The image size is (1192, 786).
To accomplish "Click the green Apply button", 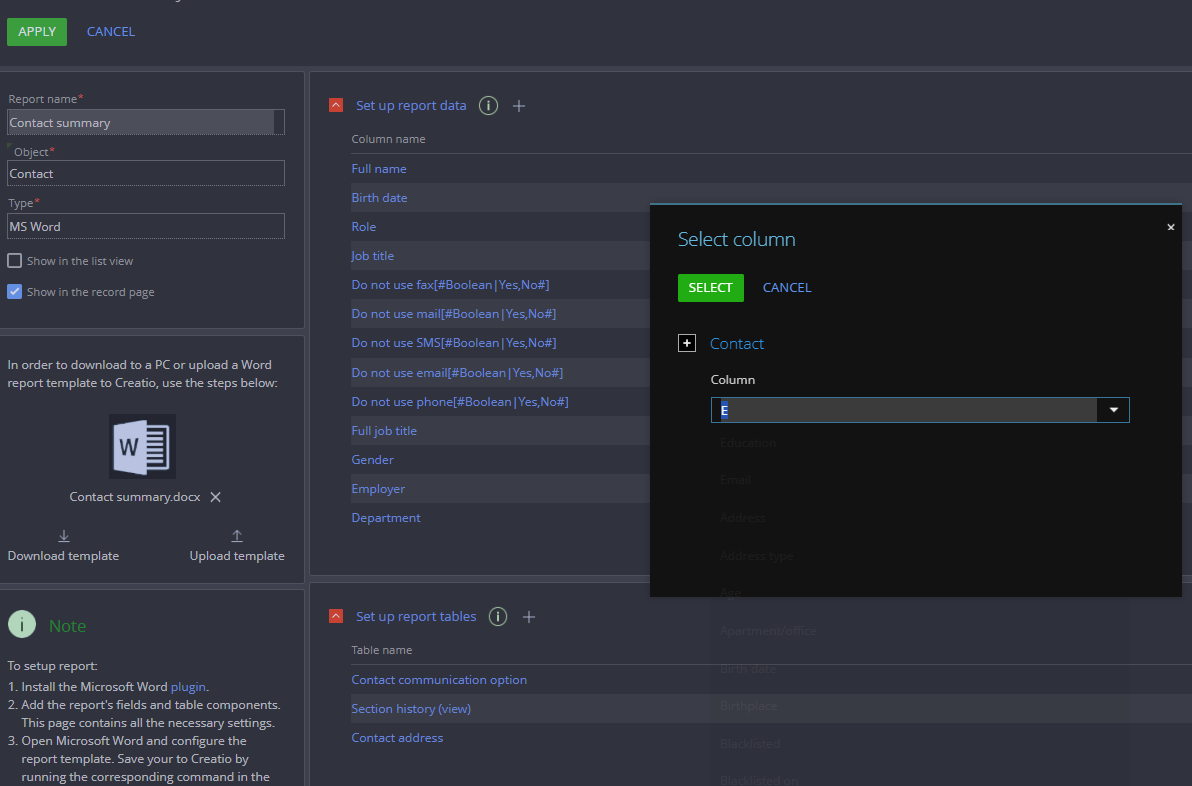I will 37,32.
